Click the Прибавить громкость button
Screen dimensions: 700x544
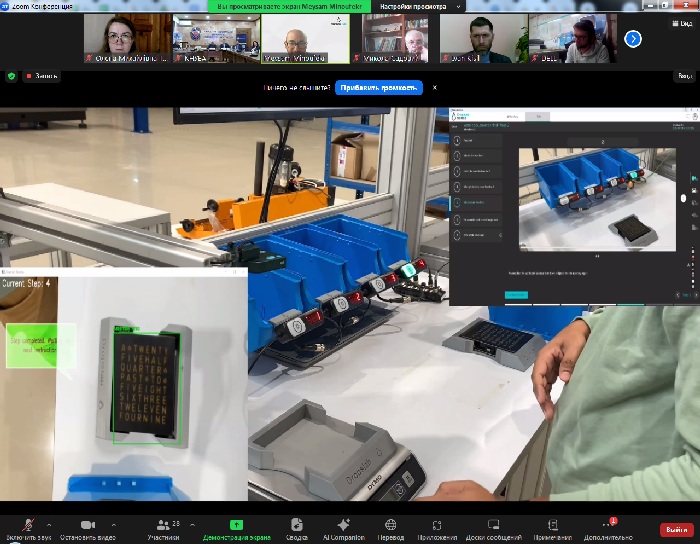click(378, 88)
